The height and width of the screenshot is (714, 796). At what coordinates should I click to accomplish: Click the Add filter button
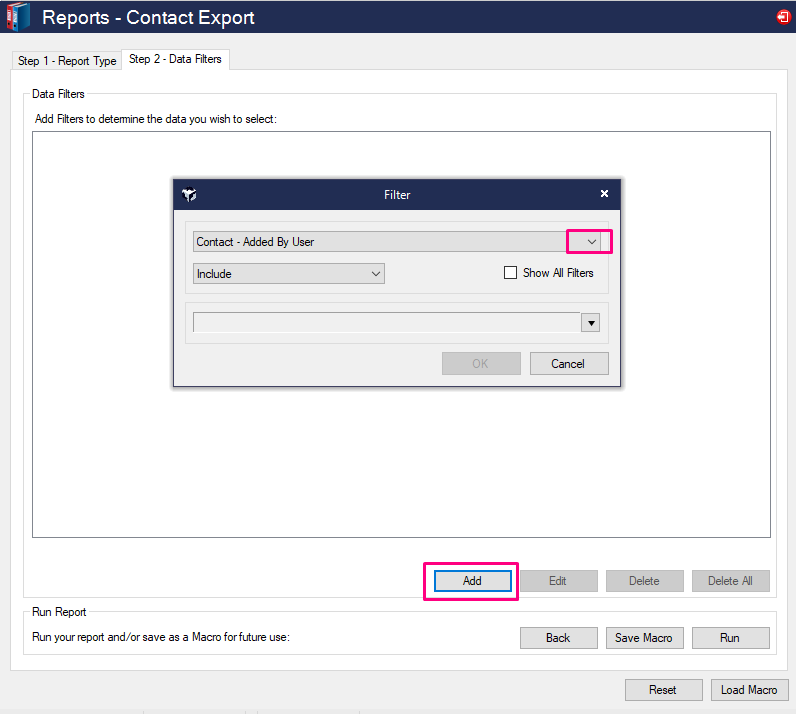472,581
